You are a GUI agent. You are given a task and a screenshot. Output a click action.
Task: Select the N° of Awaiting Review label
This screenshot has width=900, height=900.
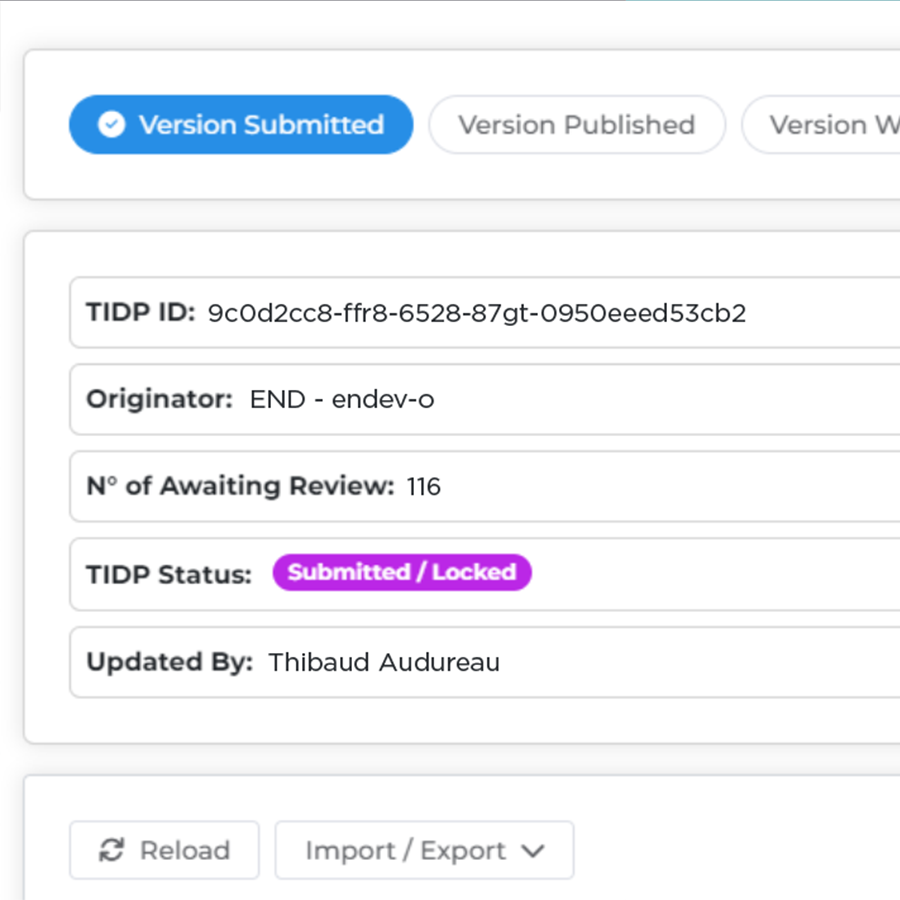[240, 487]
